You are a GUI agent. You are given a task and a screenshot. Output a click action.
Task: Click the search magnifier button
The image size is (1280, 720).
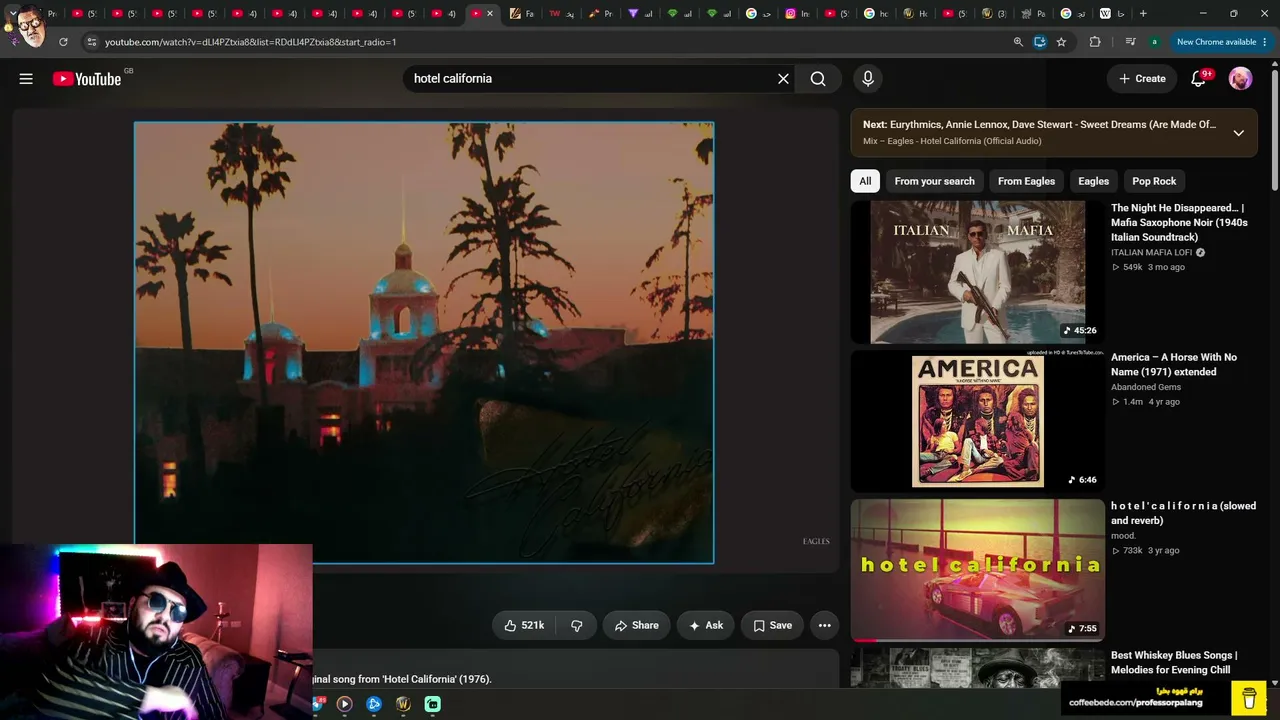point(818,79)
